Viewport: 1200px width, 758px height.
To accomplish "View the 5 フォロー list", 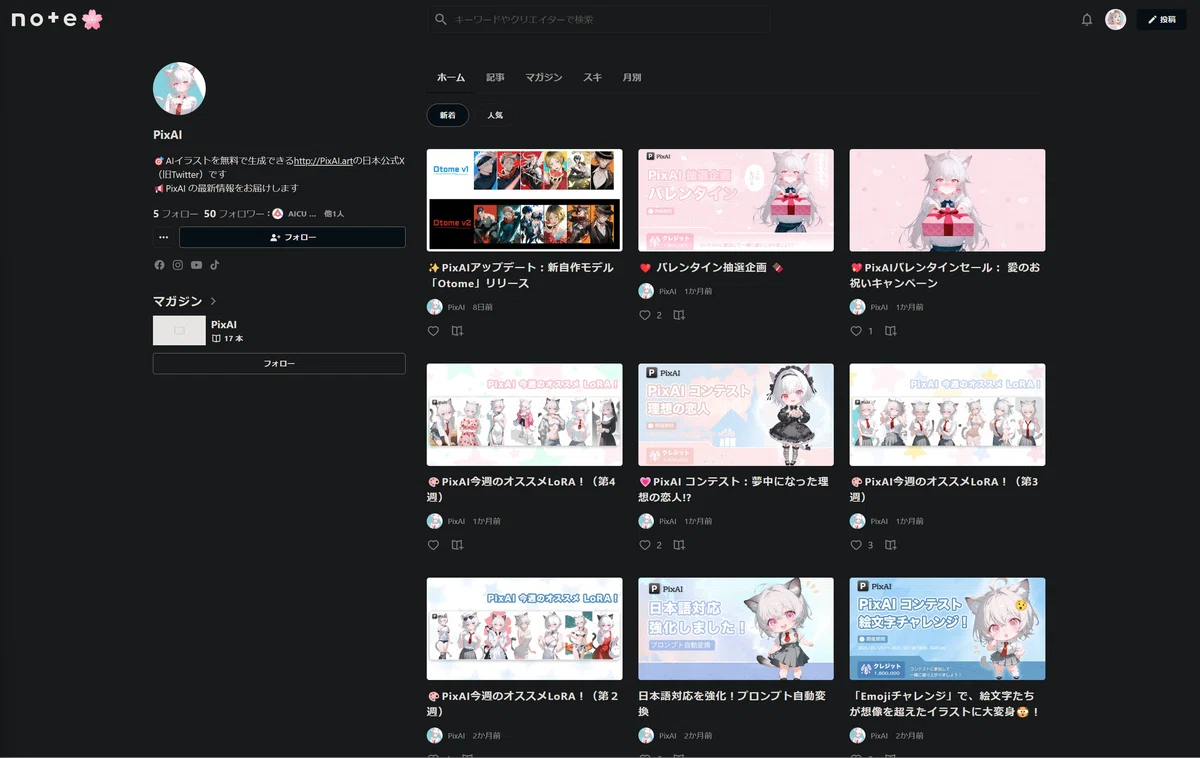I will coord(175,214).
